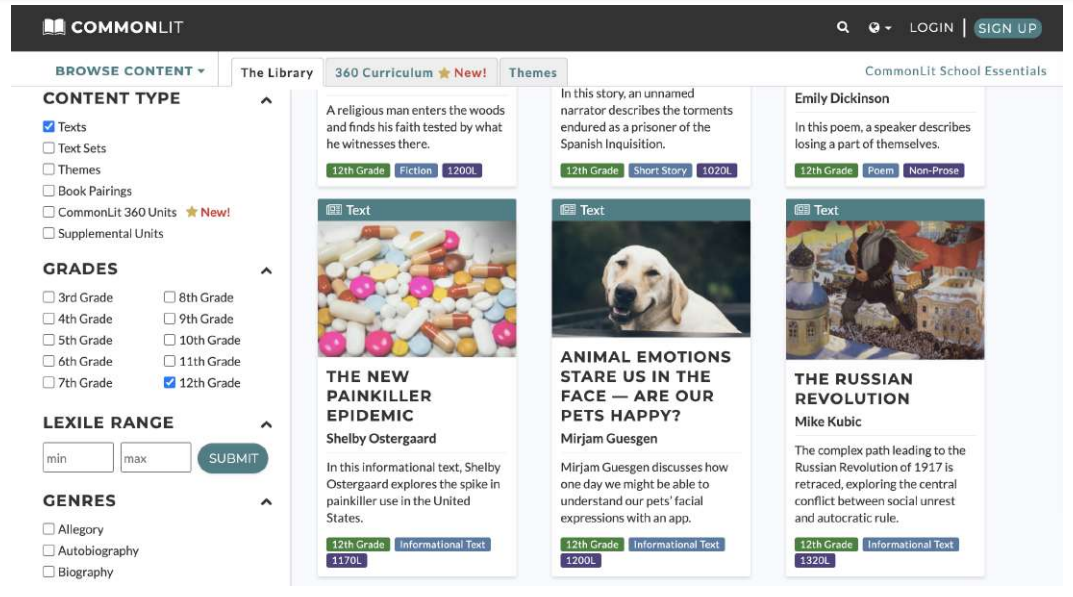Enable the Themes content type checkbox
Screen dimensions: 1073x597
(49, 169)
